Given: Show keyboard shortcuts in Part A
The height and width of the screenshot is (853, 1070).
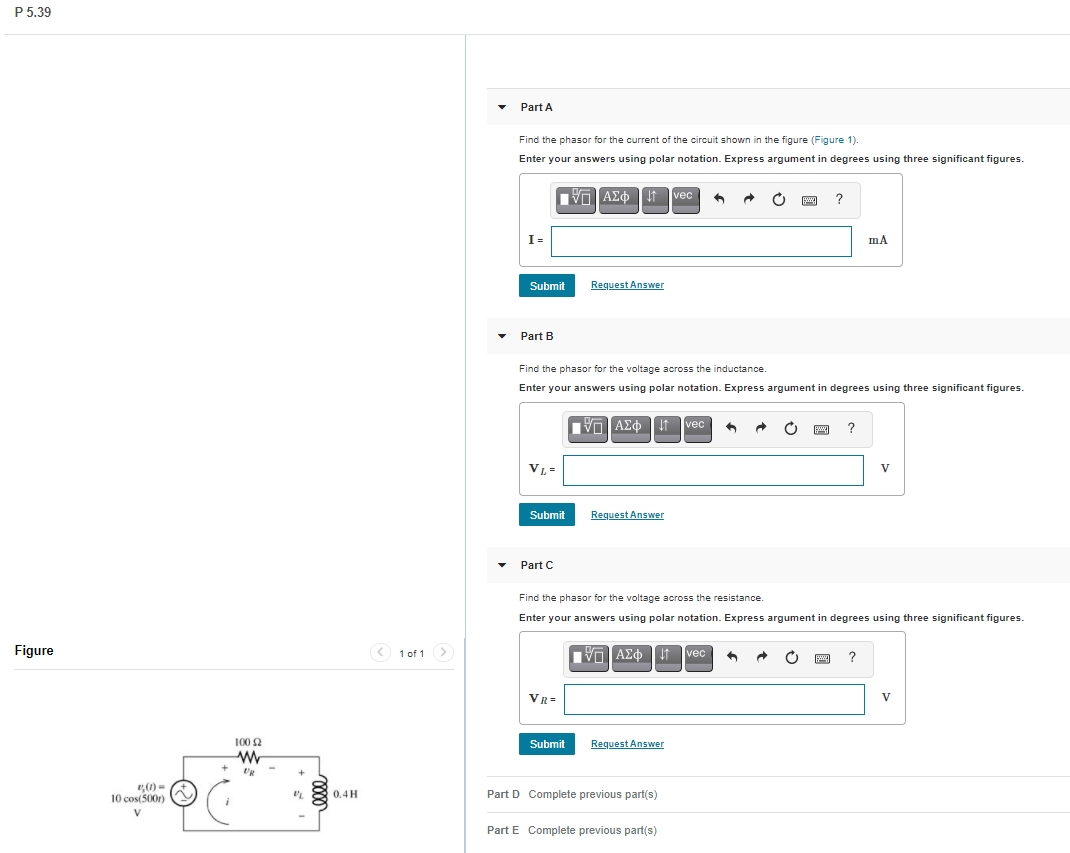Looking at the screenshot, I should pyautogui.click(x=809, y=200).
